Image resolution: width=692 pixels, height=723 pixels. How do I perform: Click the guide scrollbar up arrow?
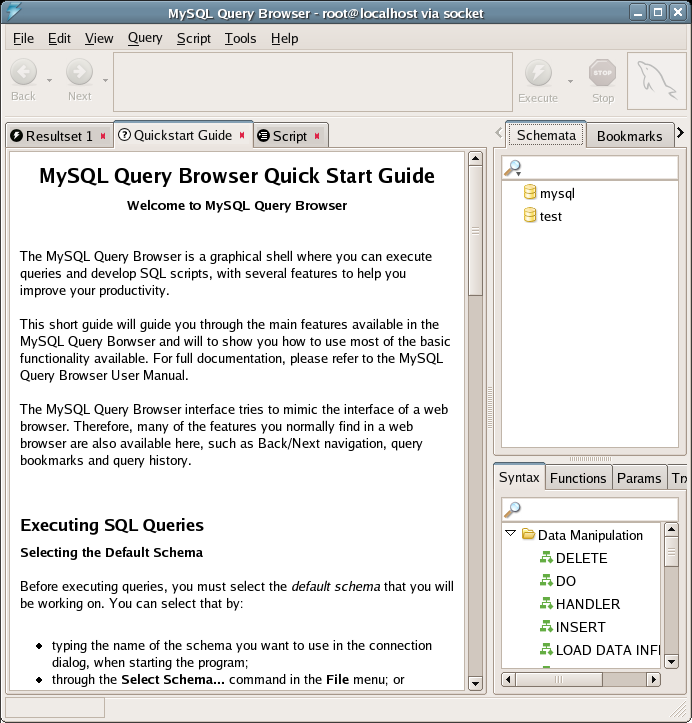pos(475,159)
